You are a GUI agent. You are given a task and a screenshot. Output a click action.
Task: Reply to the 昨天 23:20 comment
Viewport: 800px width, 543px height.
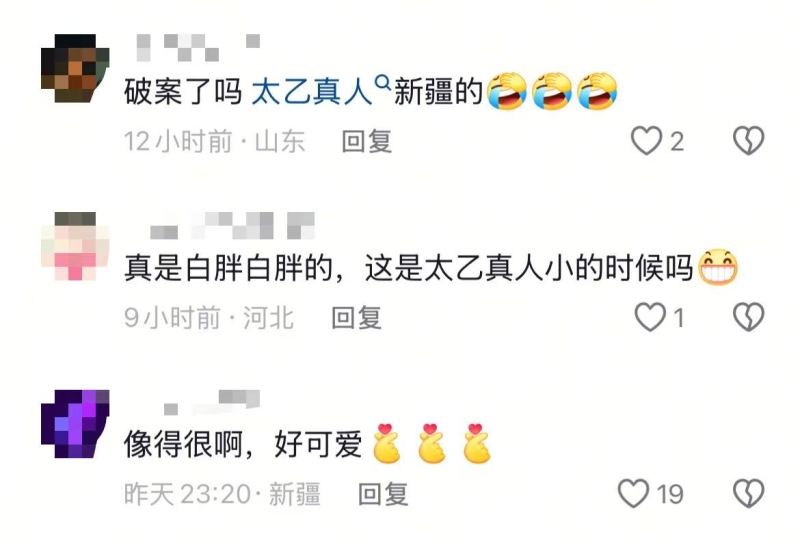(x=383, y=494)
